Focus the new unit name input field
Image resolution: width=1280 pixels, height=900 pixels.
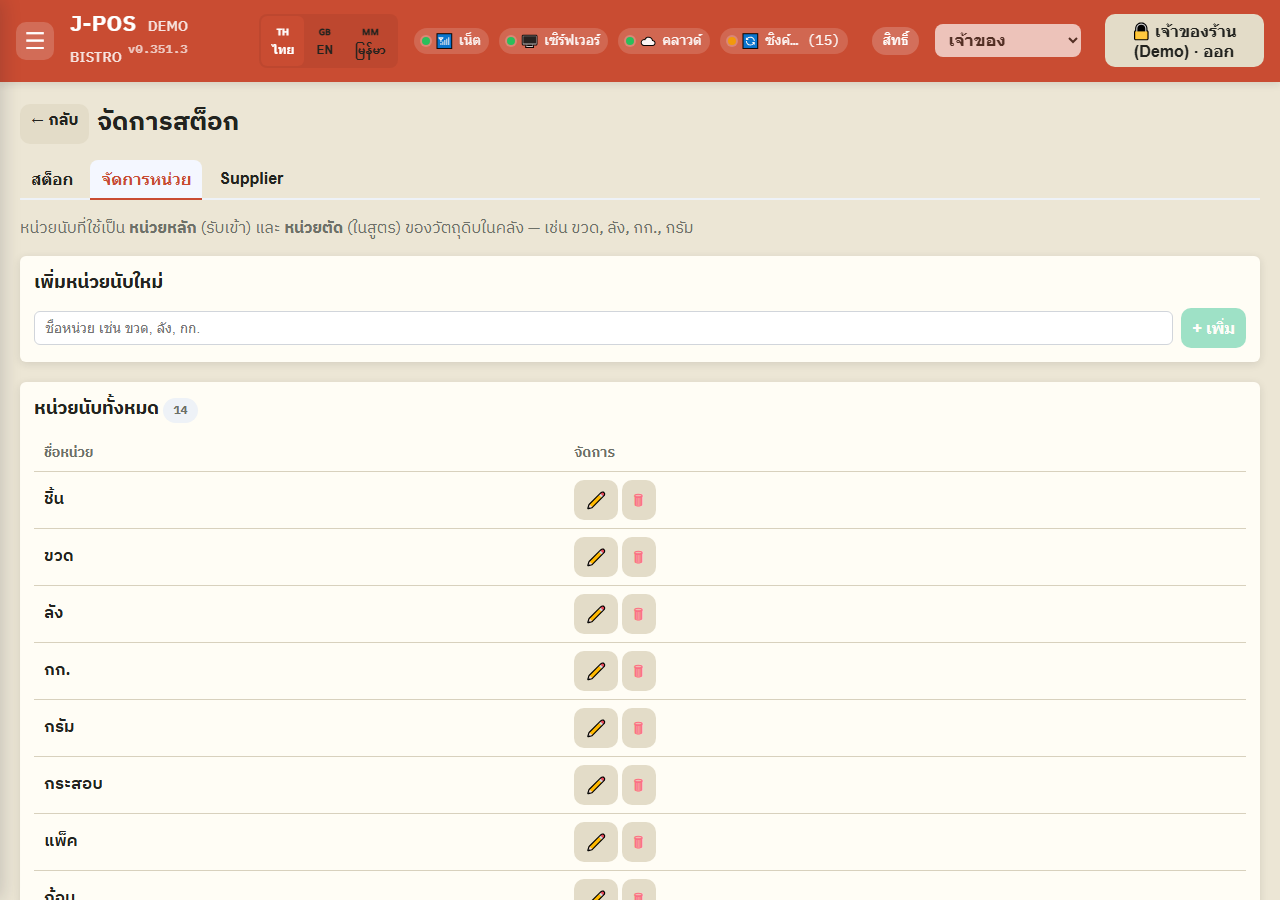[x=603, y=328]
